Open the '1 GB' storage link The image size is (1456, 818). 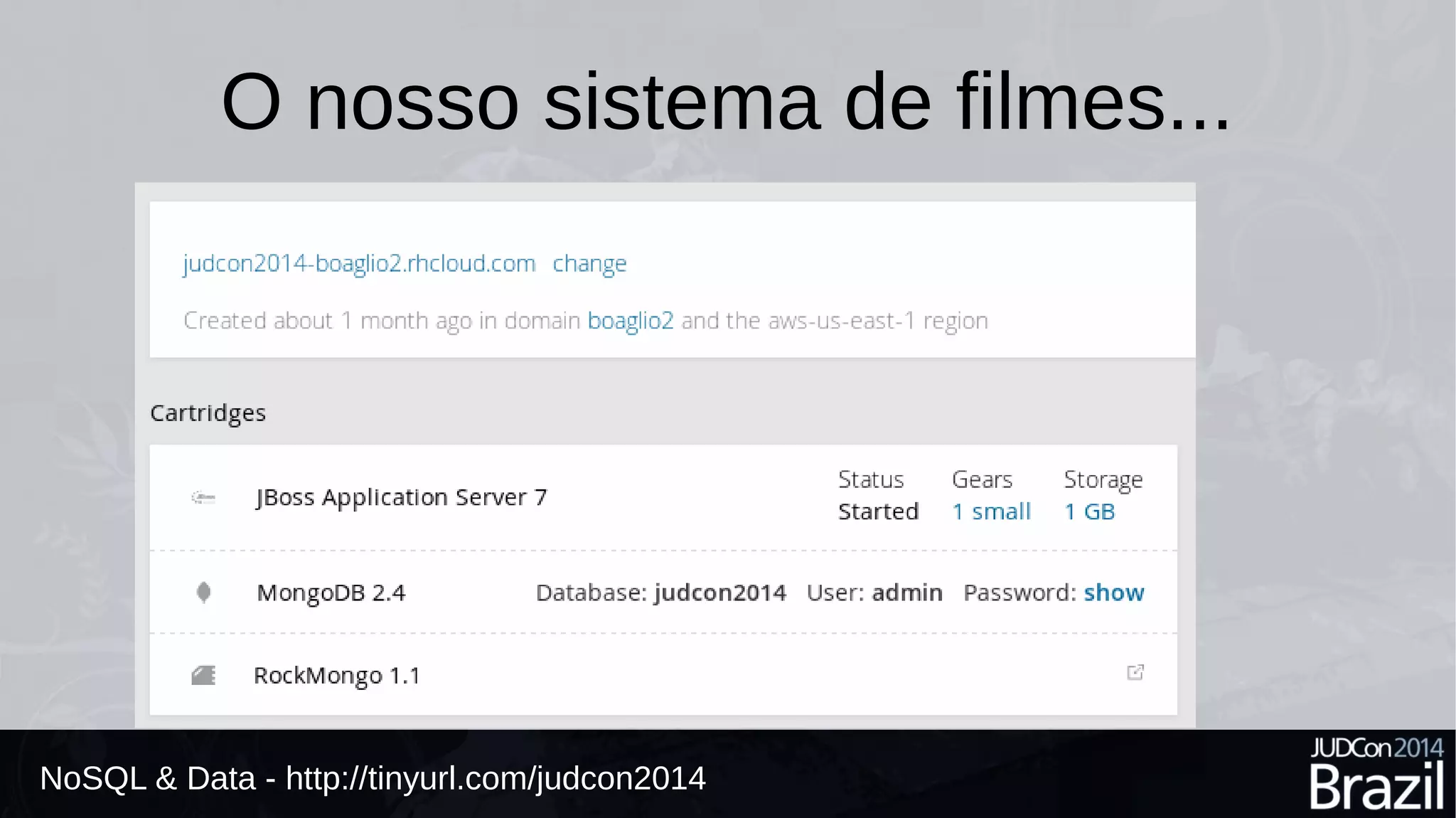(x=1089, y=511)
